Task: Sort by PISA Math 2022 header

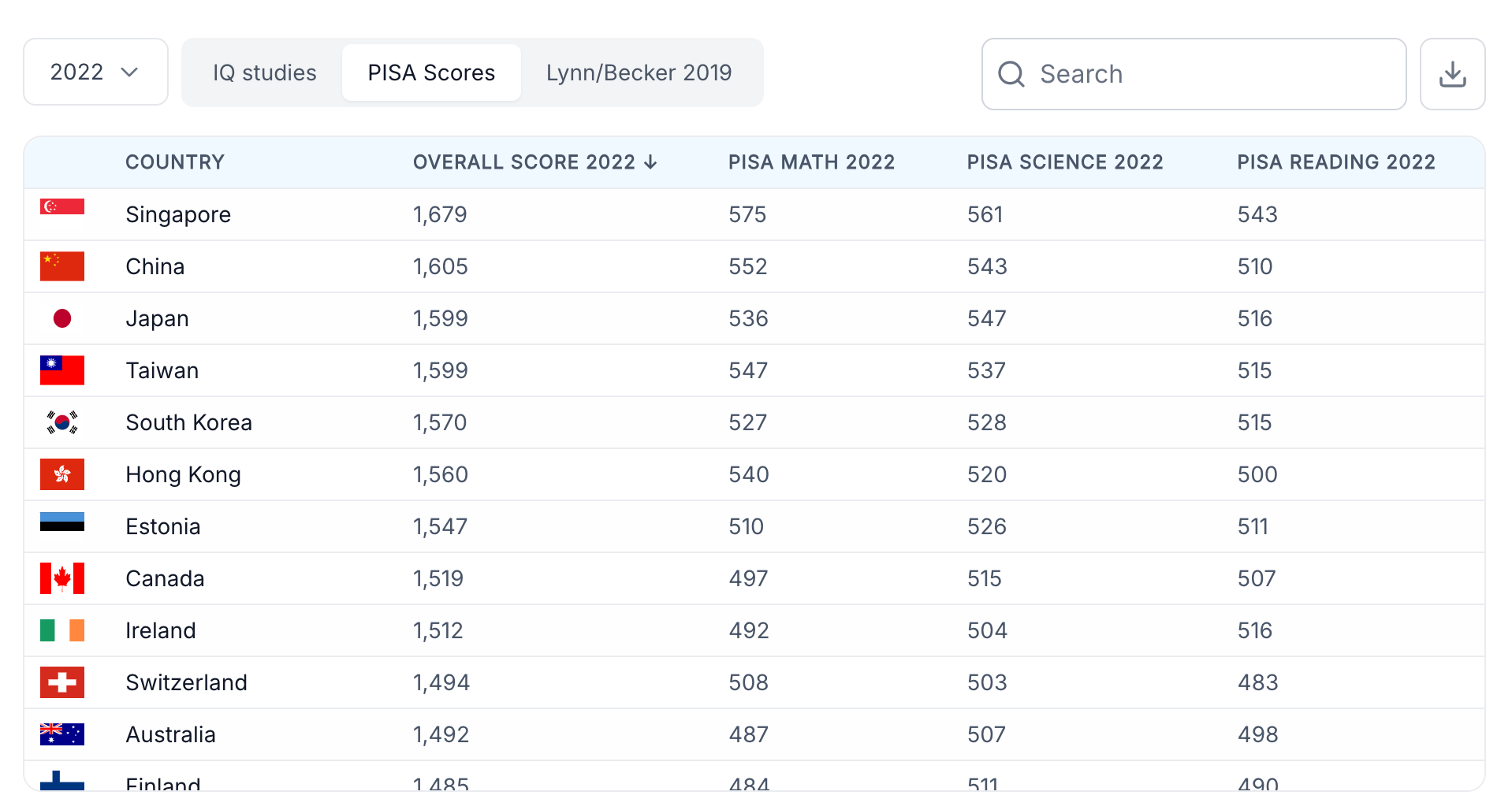Action: pyautogui.click(x=811, y=162)
